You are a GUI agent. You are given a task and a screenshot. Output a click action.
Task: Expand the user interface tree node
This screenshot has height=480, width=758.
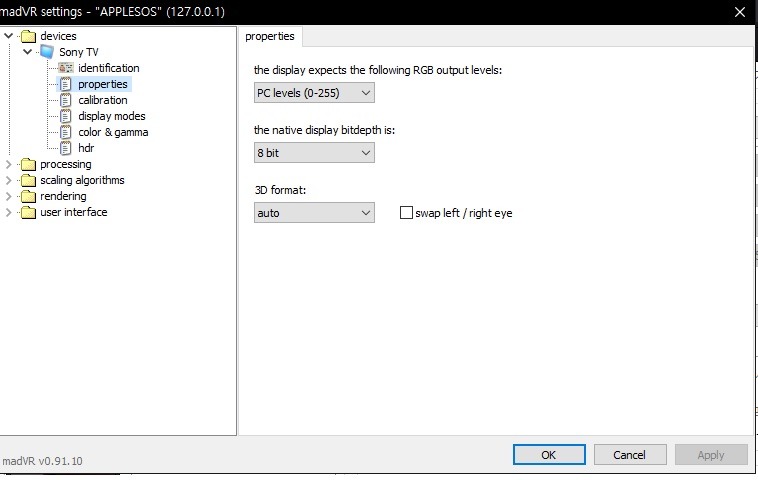click(10, 212)
